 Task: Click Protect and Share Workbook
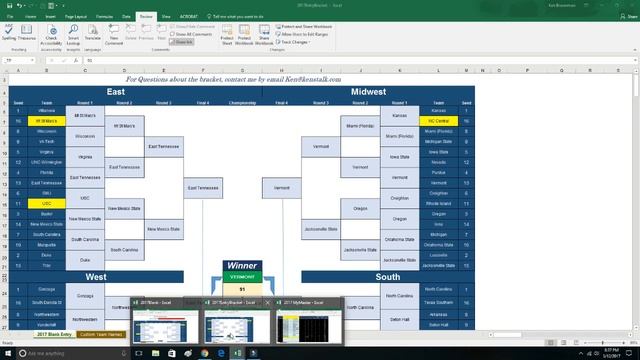point(304,27)
